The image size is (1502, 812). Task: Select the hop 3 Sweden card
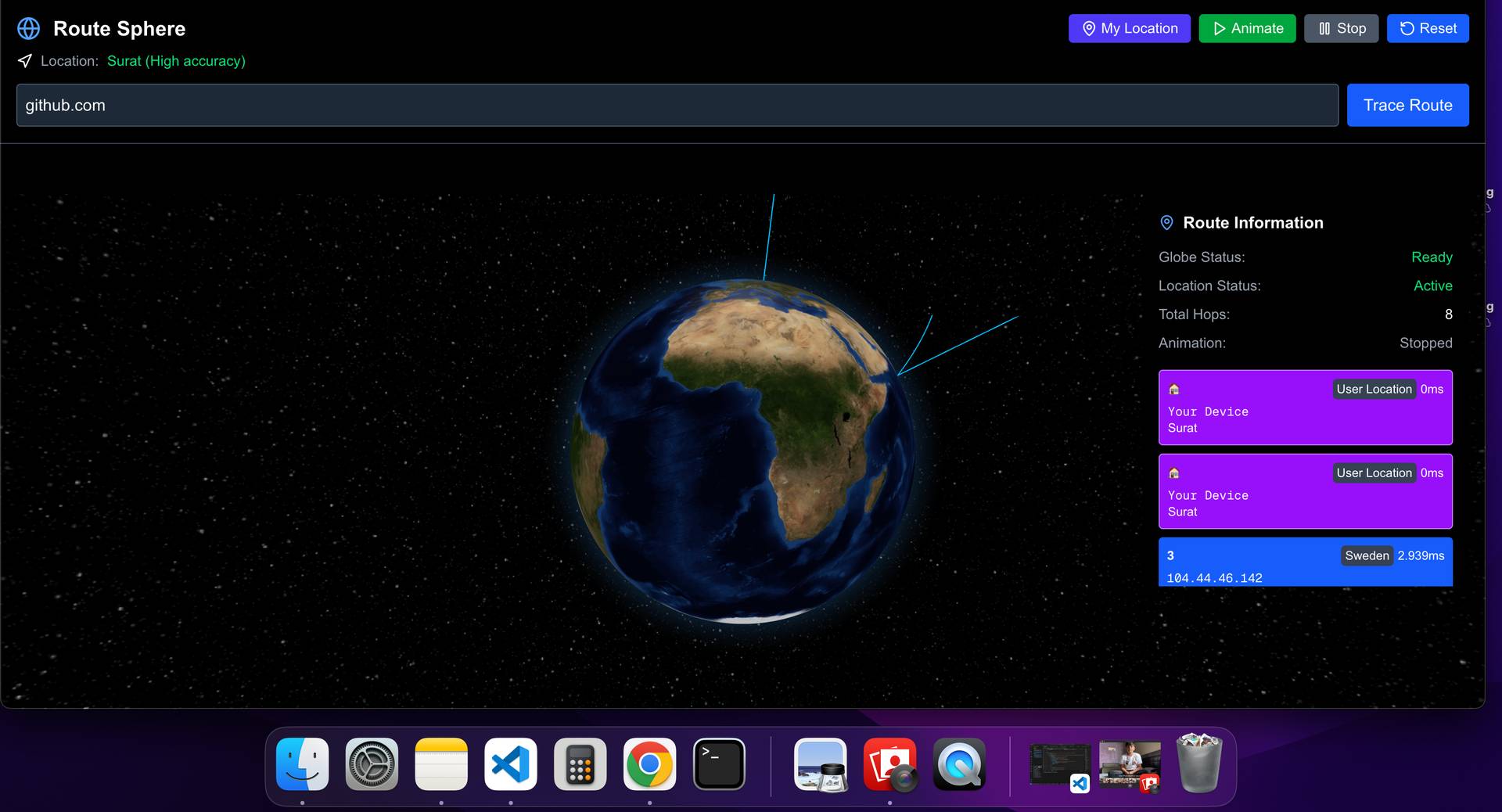coord(1305,562)
